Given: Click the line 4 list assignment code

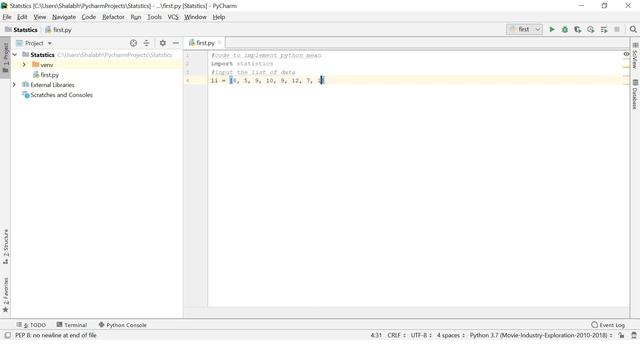Looking at the screenshot, I should pos(267,80).
